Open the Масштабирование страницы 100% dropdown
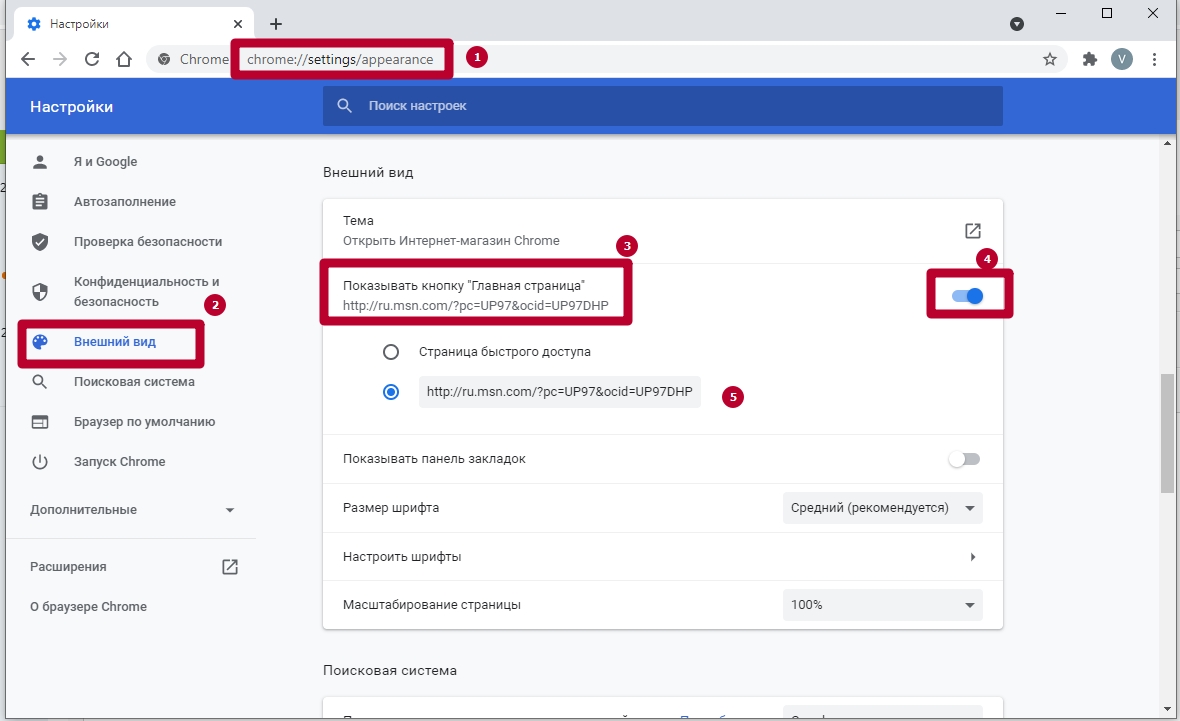This screenshot has height=721, width=1180. click(x=883, y=605)
